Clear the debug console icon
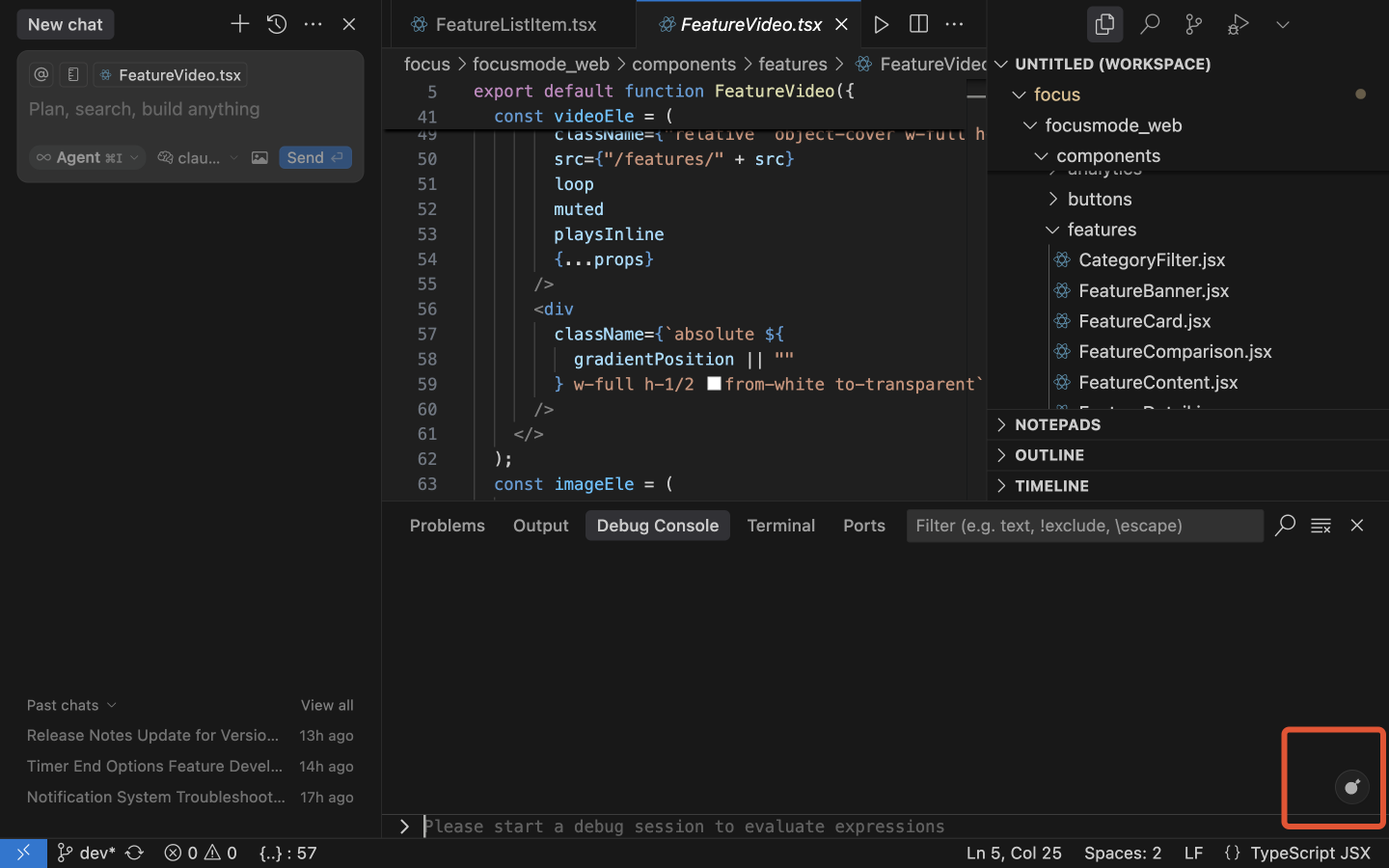Screen dimensions: 1389x868 (1321, 526)
